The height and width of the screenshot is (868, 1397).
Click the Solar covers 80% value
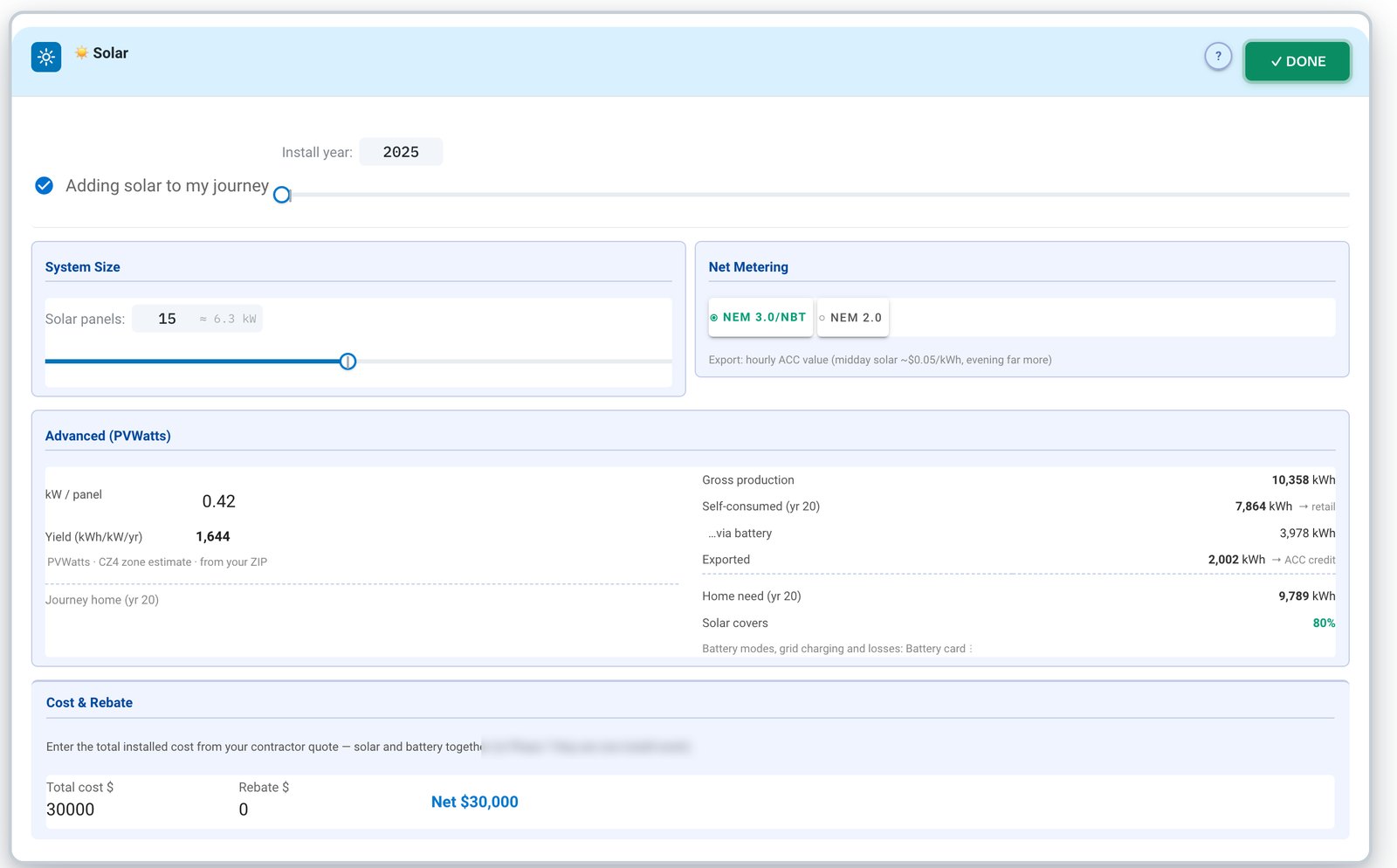point(1324,623)
